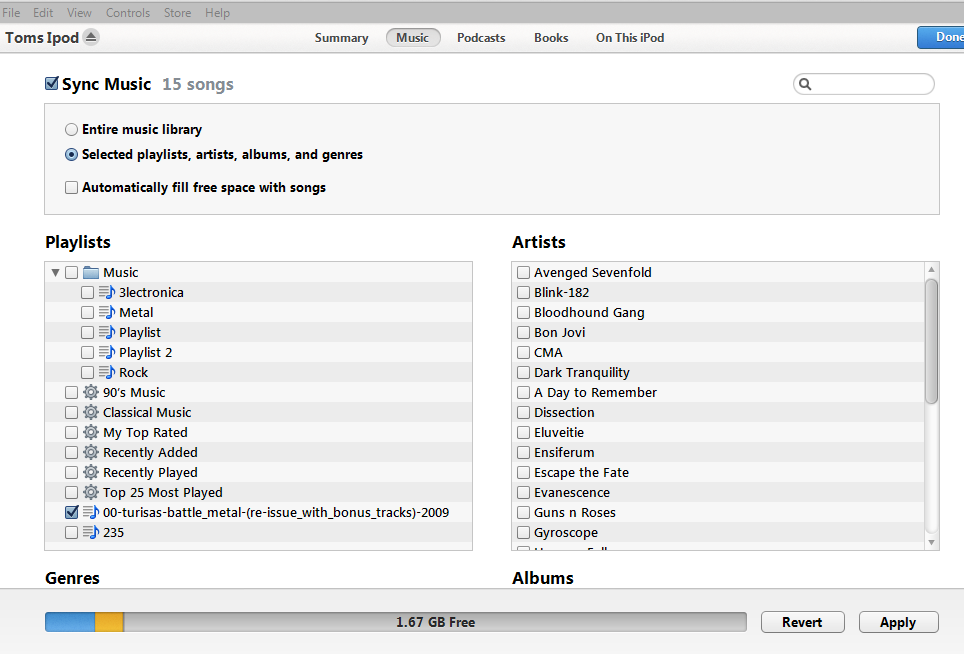Image resolution: width=964 pixels, height=654 pixels.
Task: Click the Recently Played gear icon
Action: [x=91, y=472]
